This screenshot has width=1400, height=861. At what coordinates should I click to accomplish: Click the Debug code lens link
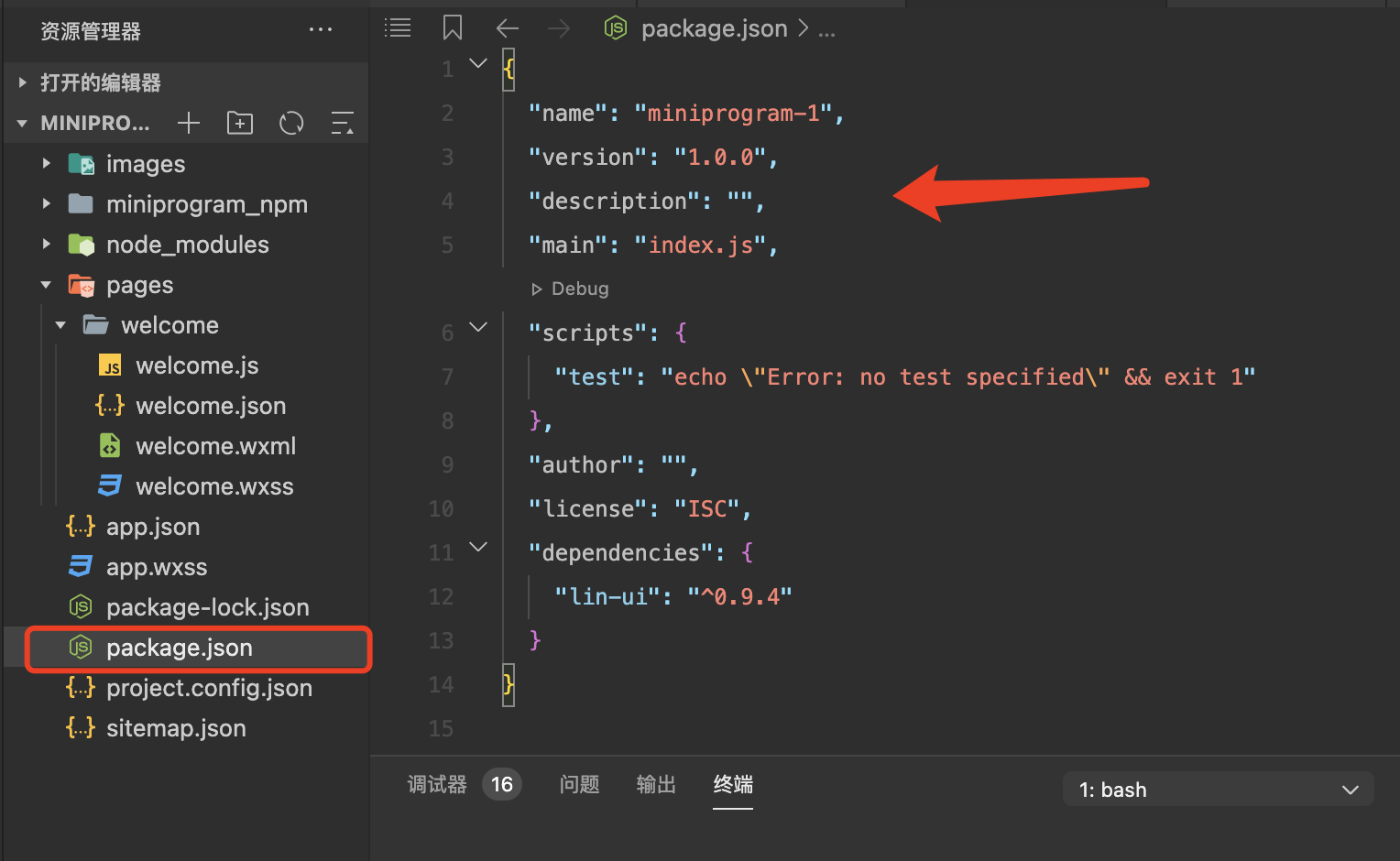click(x=570, y=289)
